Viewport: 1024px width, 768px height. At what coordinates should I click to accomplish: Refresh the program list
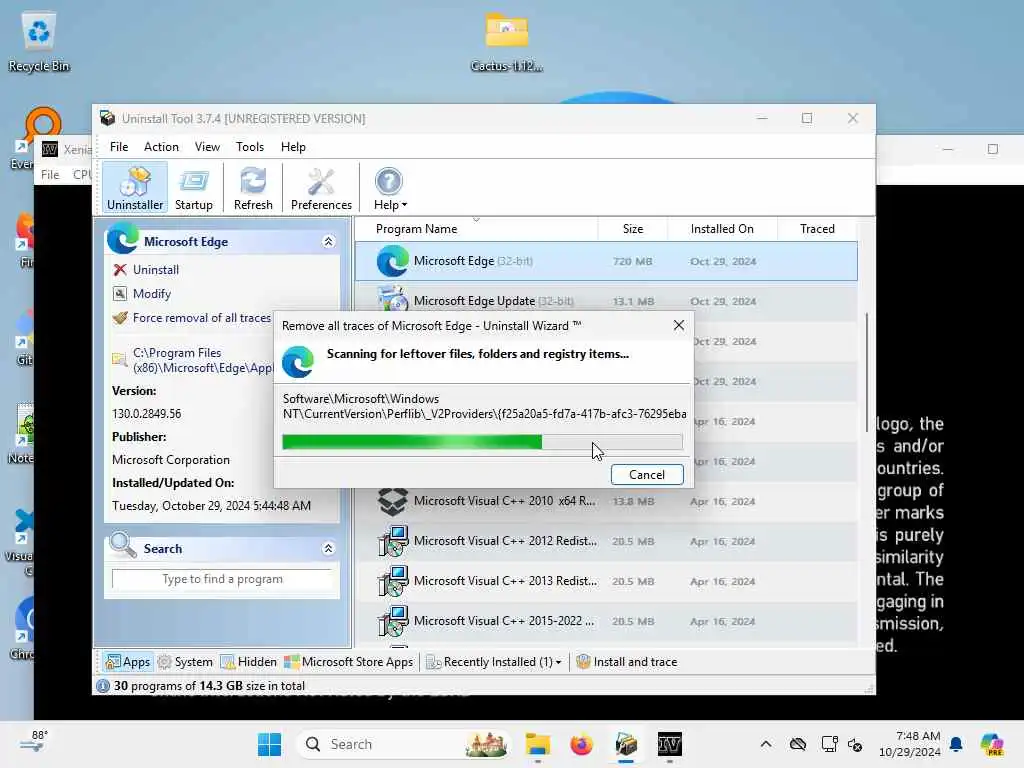[253, 188]
